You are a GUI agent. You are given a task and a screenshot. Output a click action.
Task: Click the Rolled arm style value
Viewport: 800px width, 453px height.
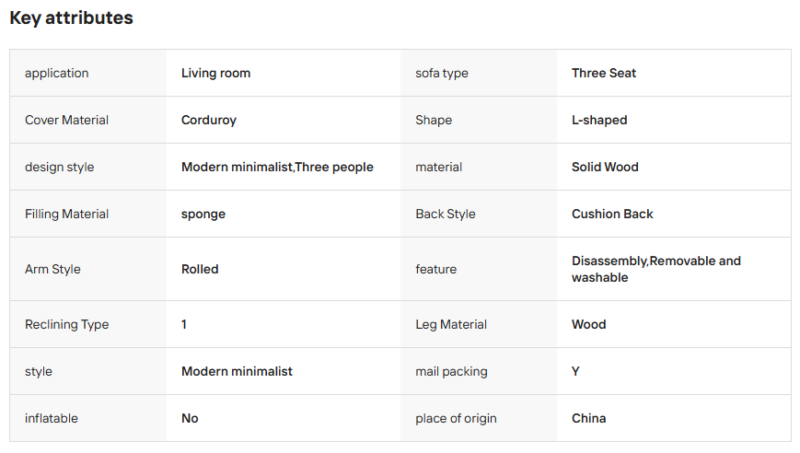(x=200, y=269)
